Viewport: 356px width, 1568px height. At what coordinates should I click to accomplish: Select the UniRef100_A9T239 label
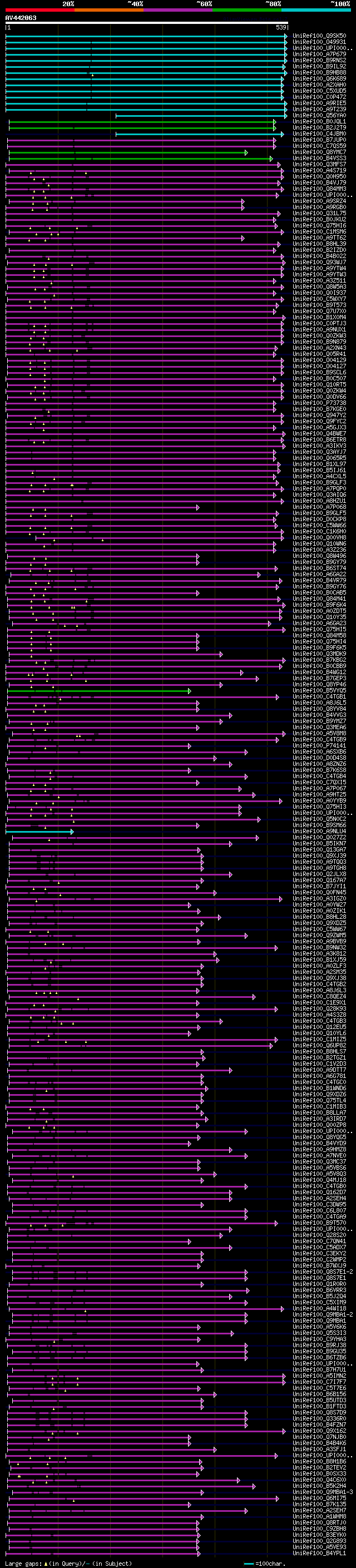319,109
